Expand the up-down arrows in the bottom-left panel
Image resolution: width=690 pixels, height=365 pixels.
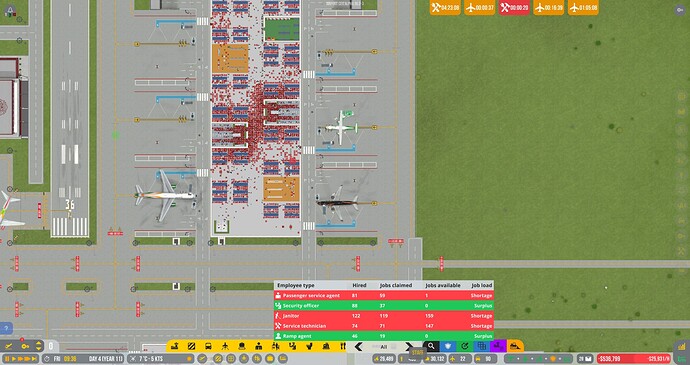click(x=38, y=346)
